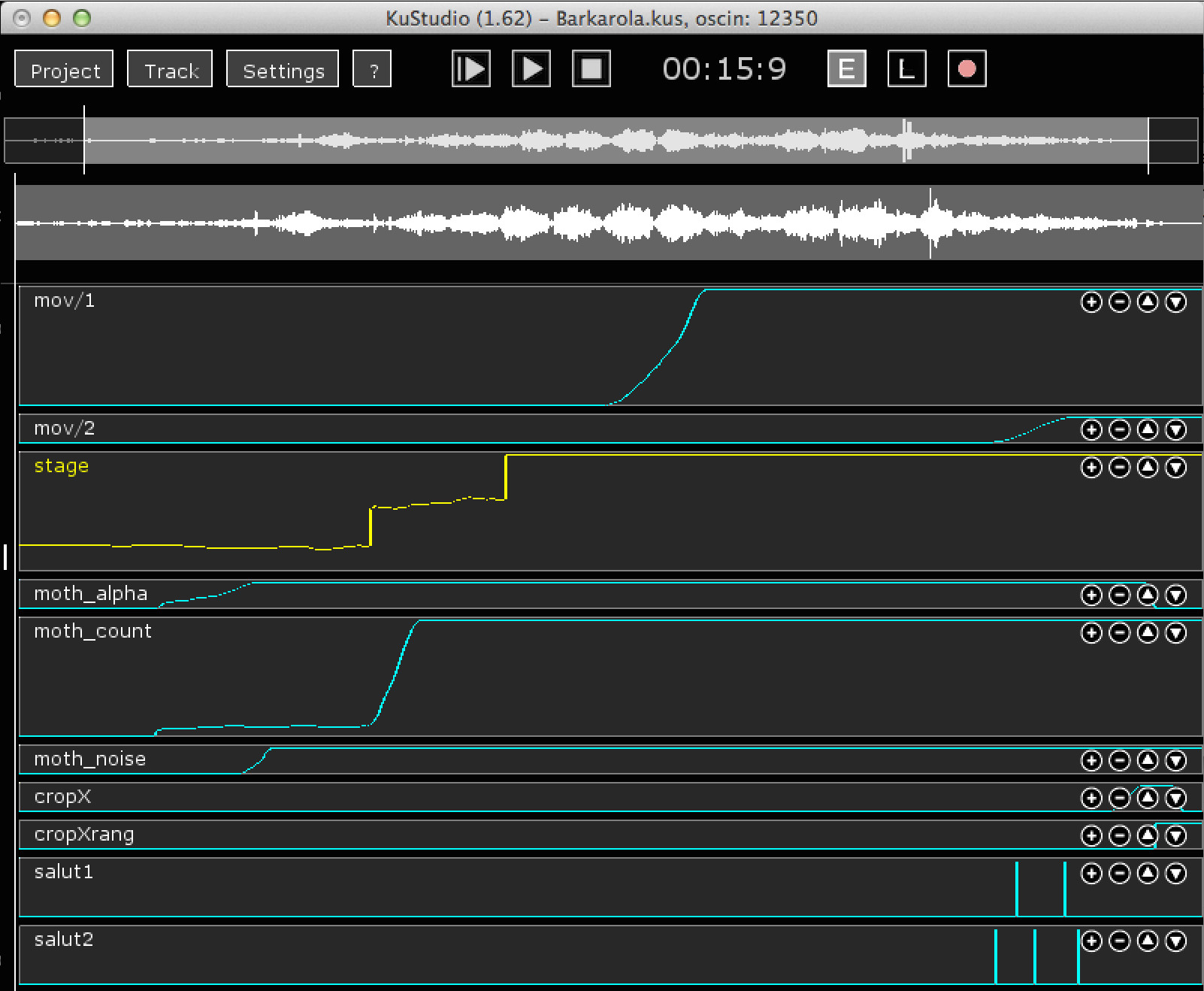Move the salut1 track down with its down arrow
This screenshot has width=1204, height=991.
point(1176,874)
